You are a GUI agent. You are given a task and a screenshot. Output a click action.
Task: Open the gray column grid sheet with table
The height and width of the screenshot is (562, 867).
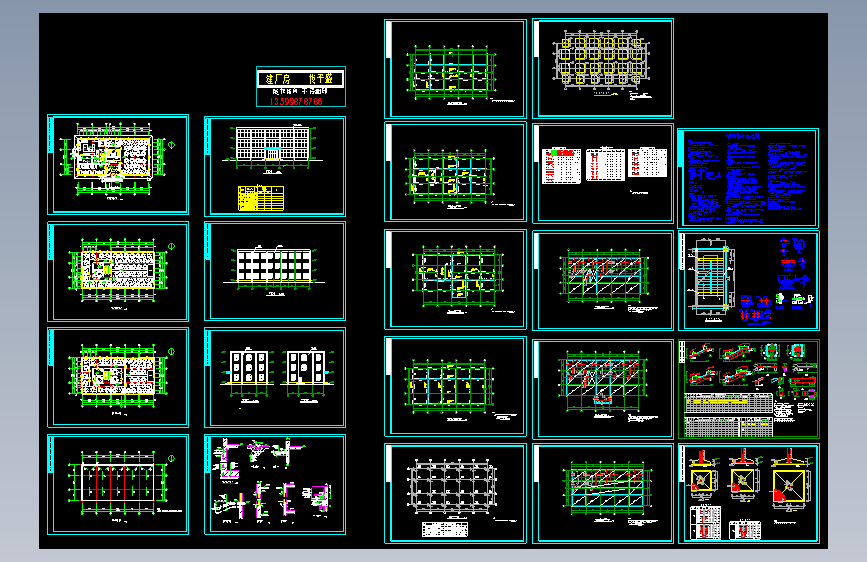tap(455, 493)
